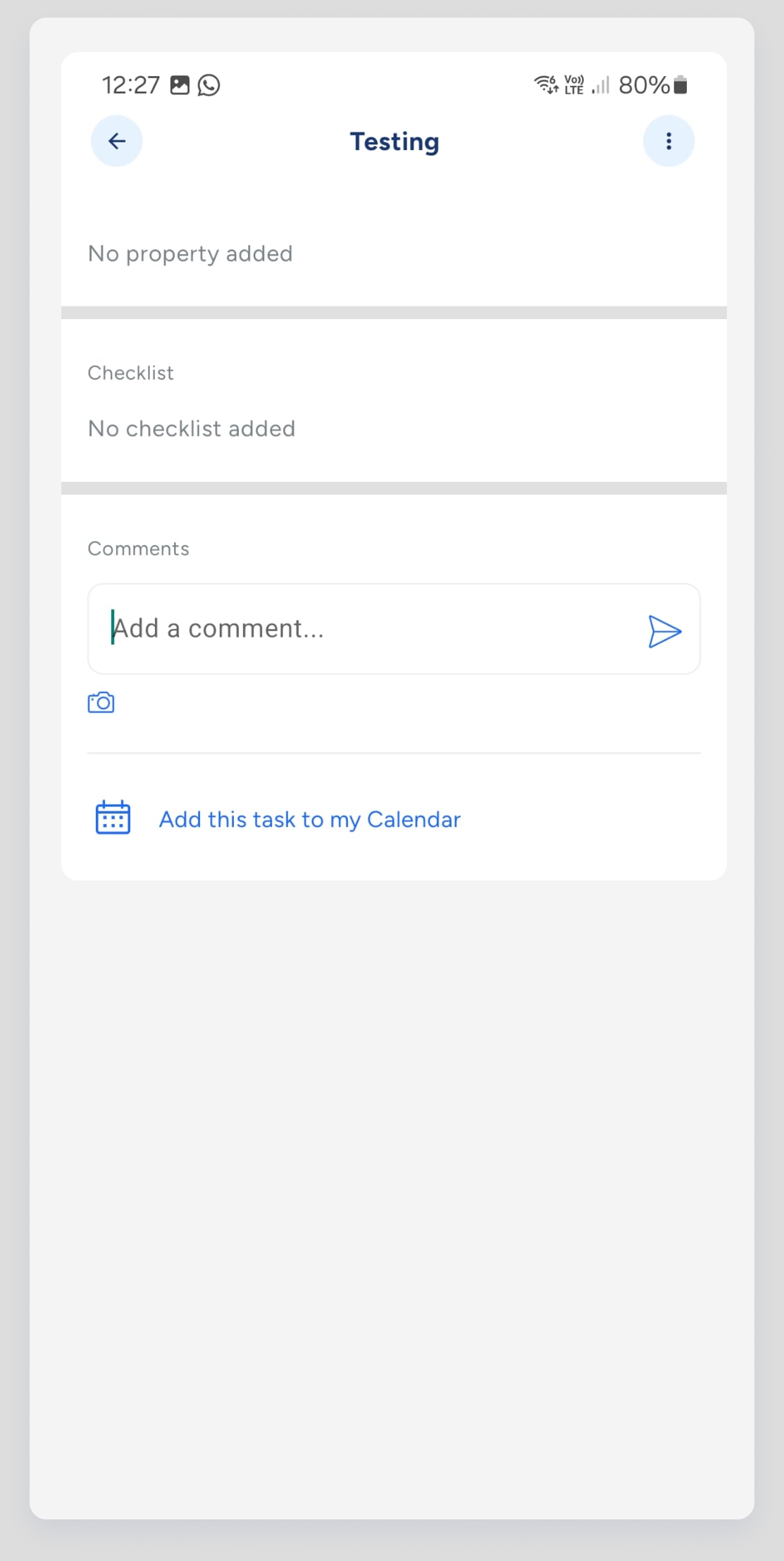Image resolution: width=784 pixels, height=1561 pixels.
Task: Tap the cellular signal bars icon
Action: tap(601, 85)
